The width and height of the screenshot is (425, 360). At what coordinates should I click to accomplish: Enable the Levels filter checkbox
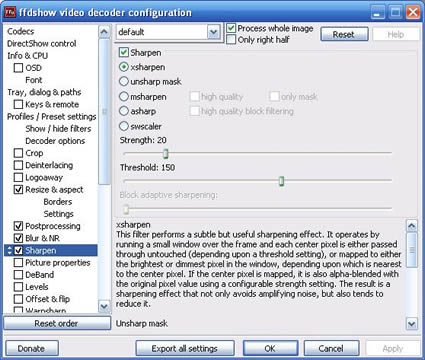(18, 287)
